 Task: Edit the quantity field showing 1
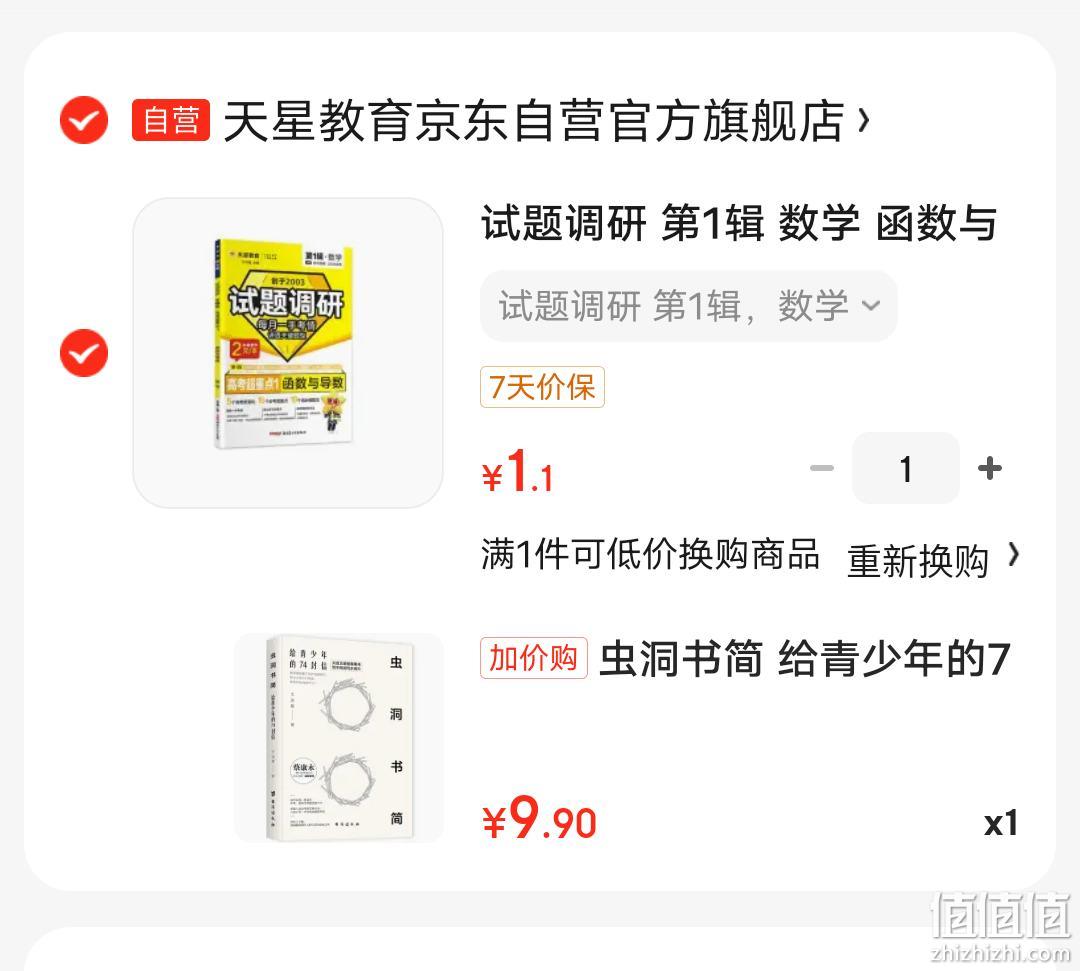pyautogui.click(x=906, y=468)
